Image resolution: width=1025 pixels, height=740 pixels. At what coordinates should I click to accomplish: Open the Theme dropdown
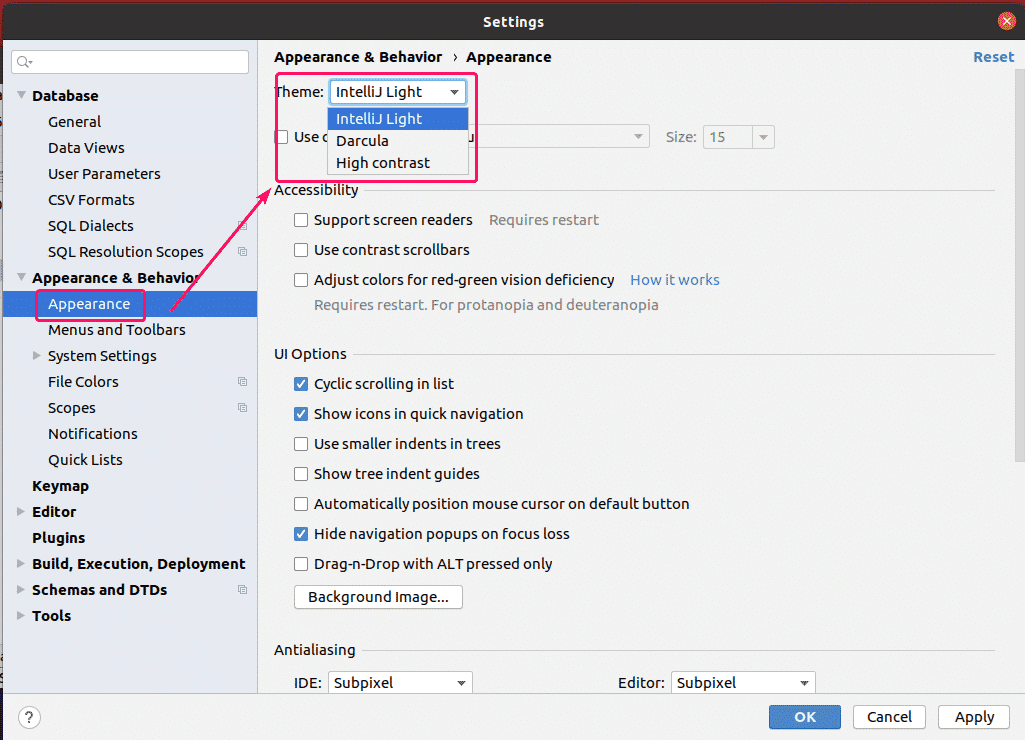coord(397,92)
